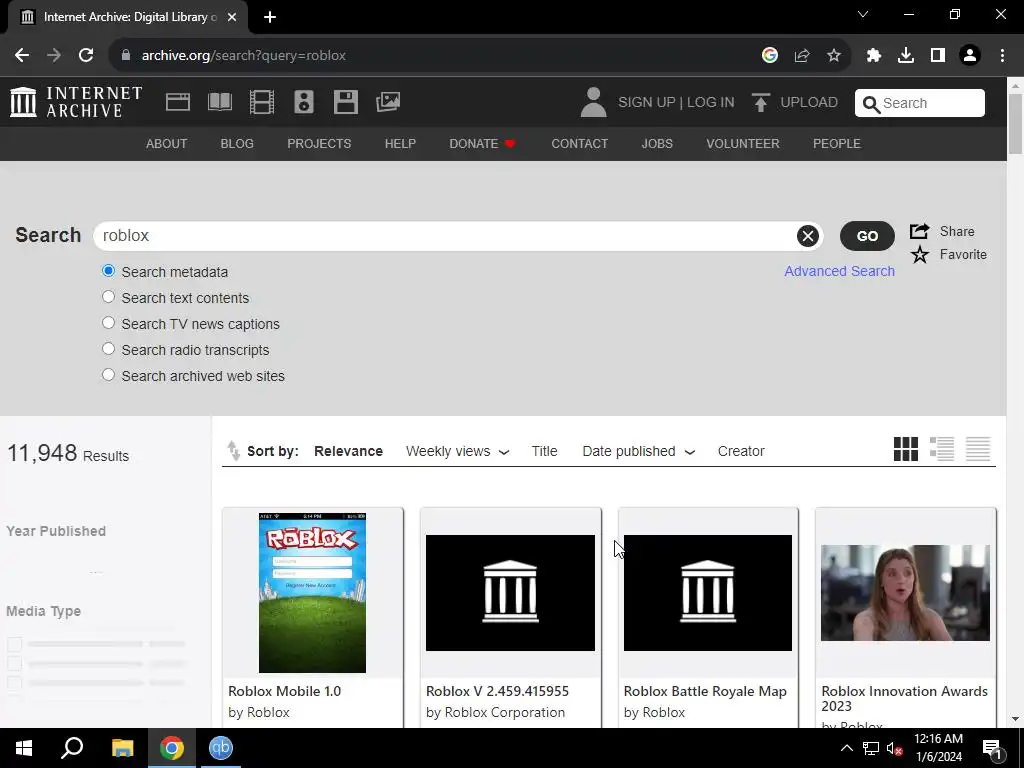Open the Video film strip icon
The width and height of the screenshot is (1024, 768).
point(262,102)
